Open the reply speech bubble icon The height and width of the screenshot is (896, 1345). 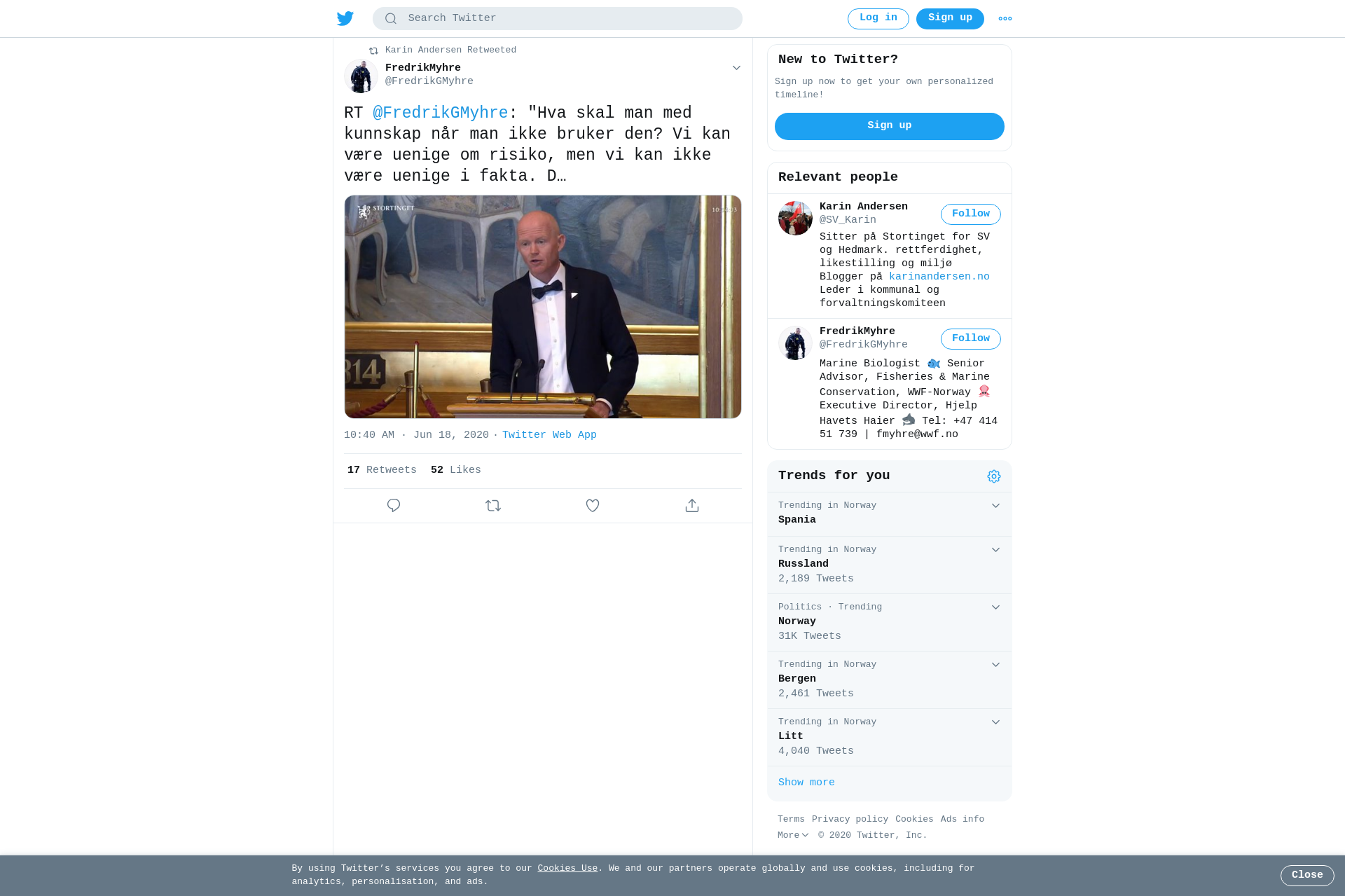pos(394,506)
